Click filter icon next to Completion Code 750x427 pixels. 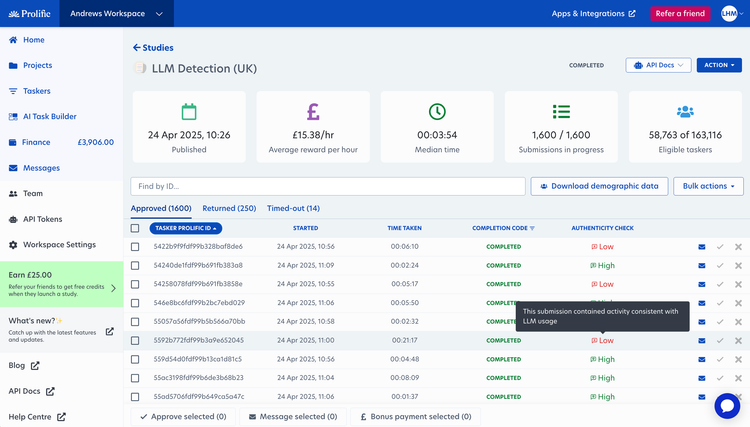tap(532, 229)
